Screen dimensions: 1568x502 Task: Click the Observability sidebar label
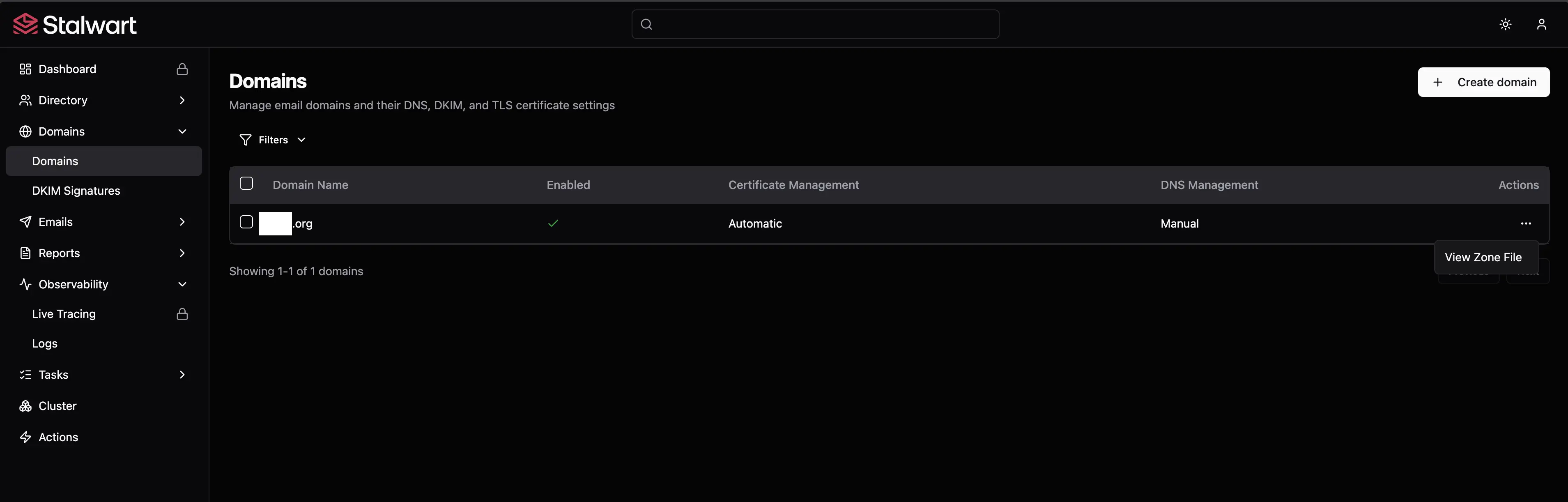73,284
